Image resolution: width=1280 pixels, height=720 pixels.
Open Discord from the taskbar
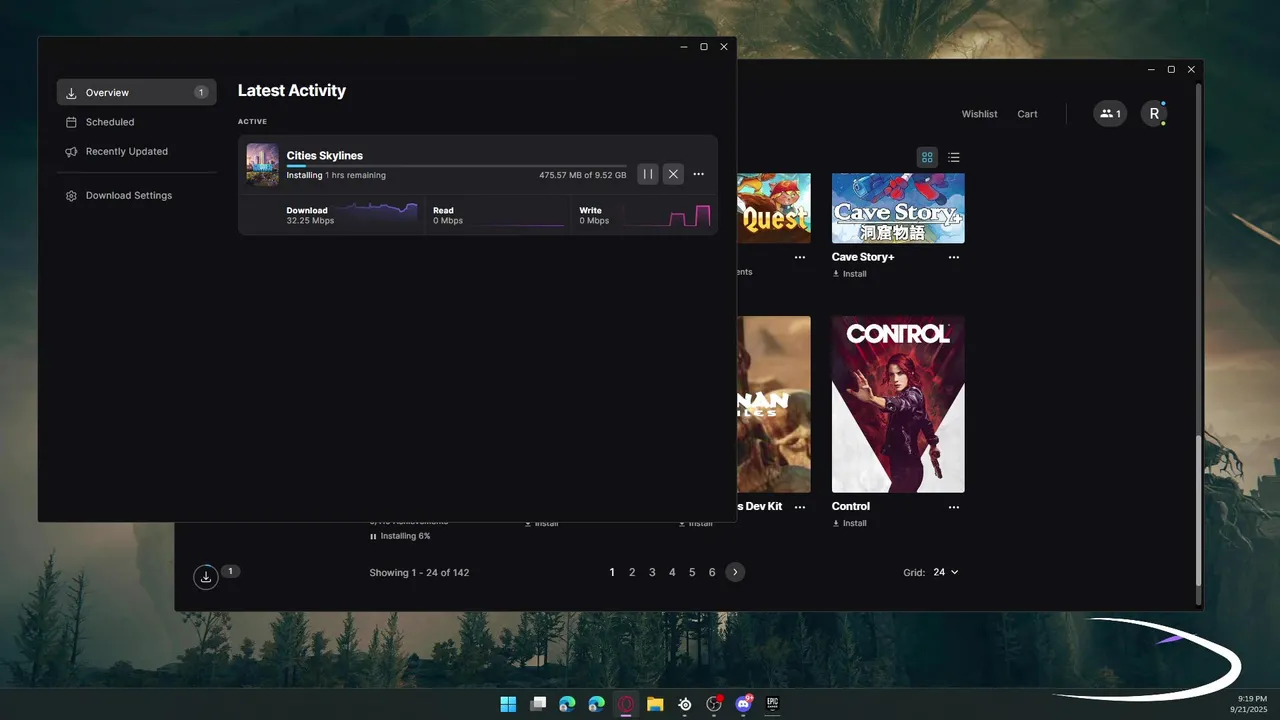[744, 704]
